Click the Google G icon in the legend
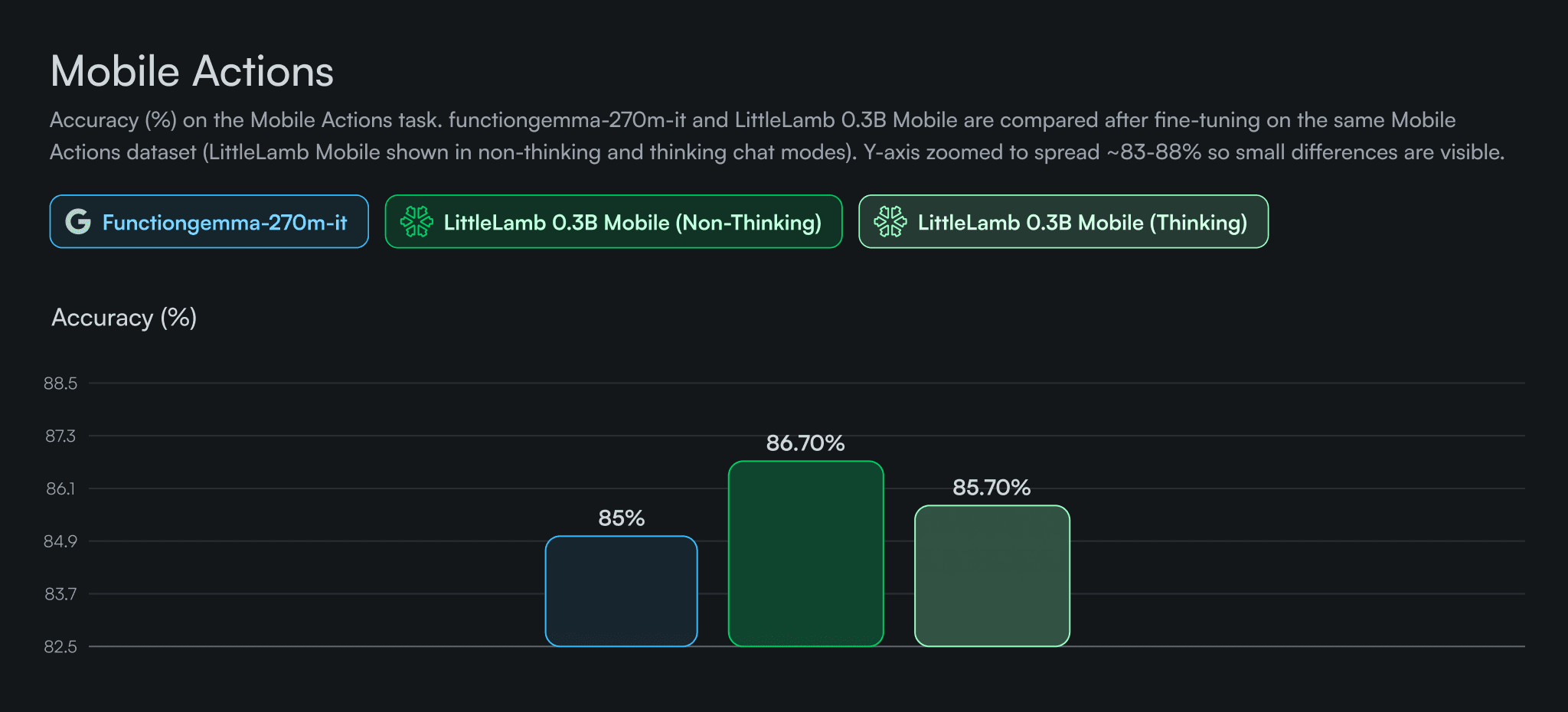 pyautogui.click(x=78, y=222)
